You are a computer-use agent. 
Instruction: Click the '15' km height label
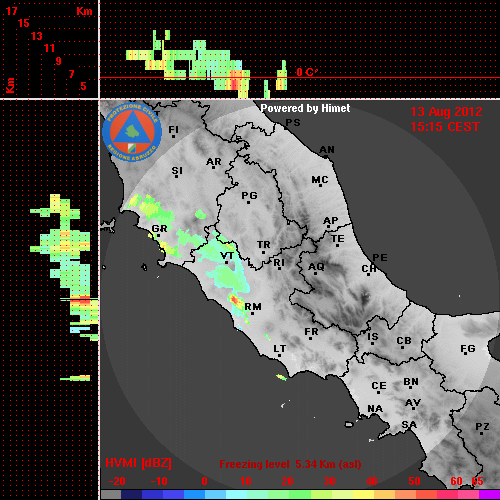pyautogui.click(x=24, y=23)
